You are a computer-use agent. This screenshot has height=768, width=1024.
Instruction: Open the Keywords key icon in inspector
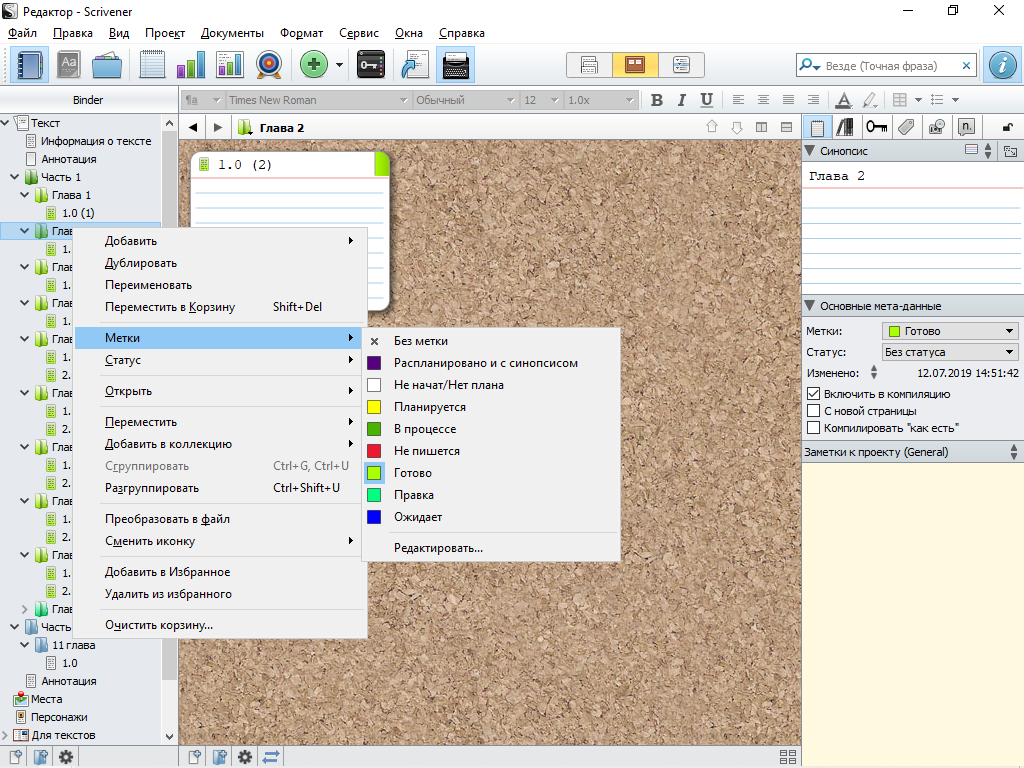pos(877,127)
